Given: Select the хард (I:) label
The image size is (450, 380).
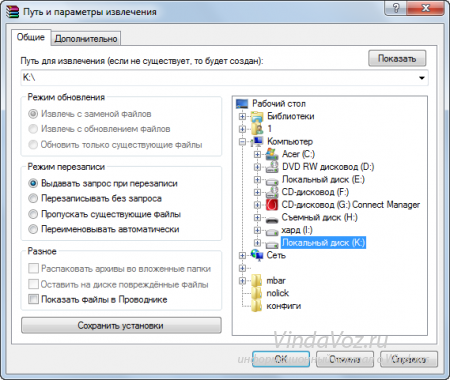Looking at the screenshot, I should [x=297, y=230].
